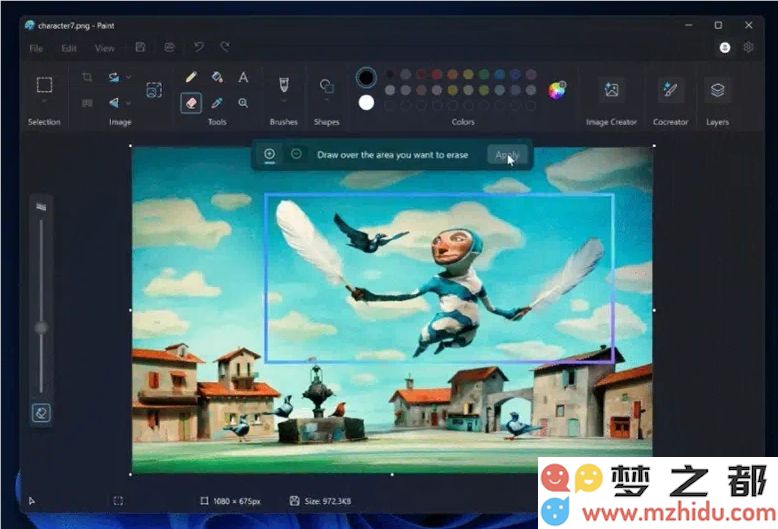The image size is (778, 529).
Task: Expand the Flip dropdown arrow
Action: pyautogui.click(x=129, y=103)
